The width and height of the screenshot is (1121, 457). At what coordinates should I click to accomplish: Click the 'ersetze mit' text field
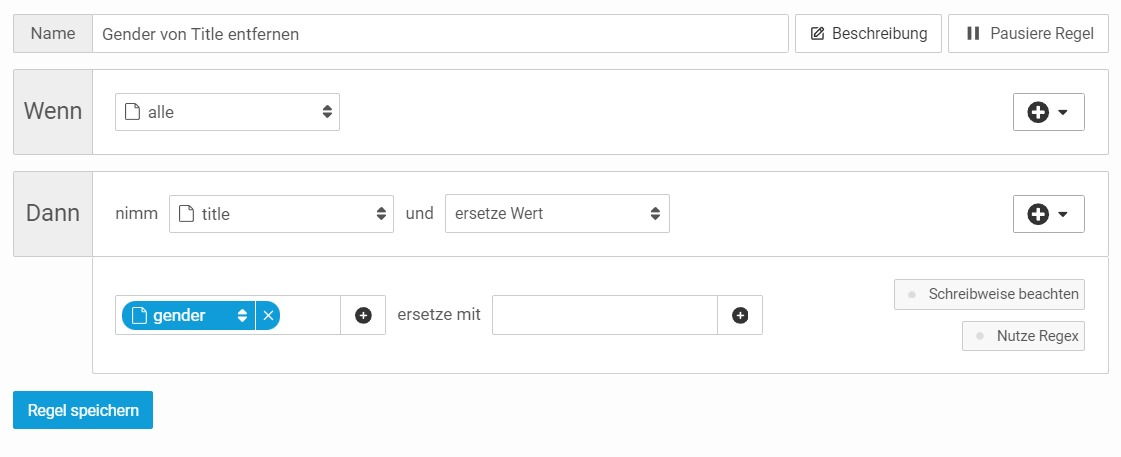pos(605,315)
